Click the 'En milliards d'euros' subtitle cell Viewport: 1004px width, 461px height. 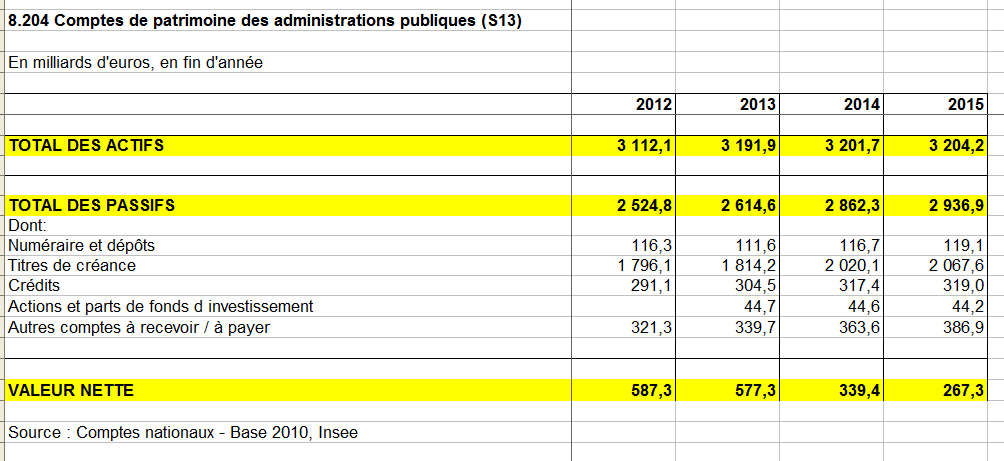click(x=135, y=63)
